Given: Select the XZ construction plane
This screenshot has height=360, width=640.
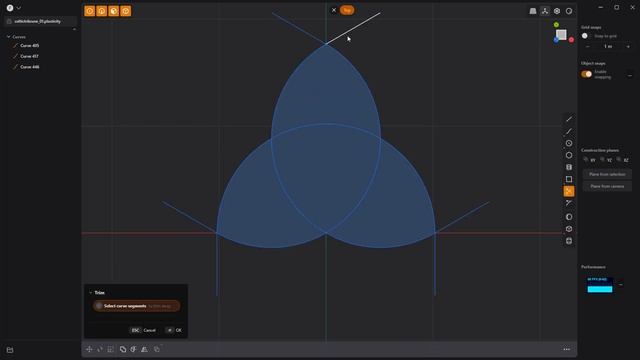Looking at the screenshot, I should [x=622, y=160].
